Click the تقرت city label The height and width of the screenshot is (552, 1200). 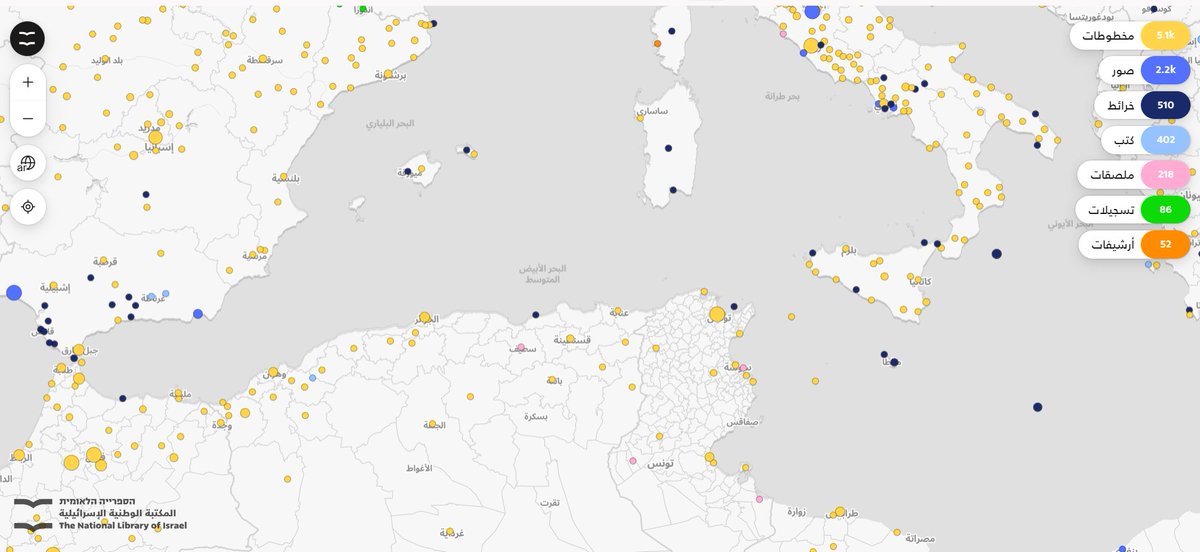[549, 503]
